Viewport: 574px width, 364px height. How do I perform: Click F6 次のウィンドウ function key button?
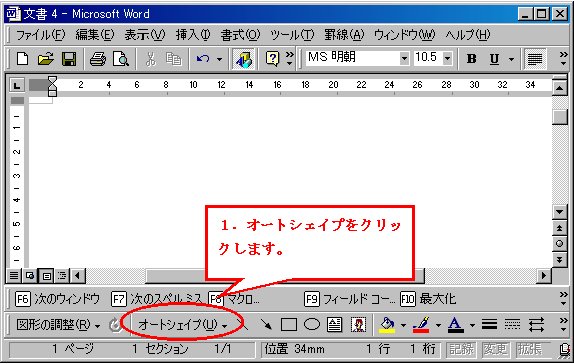coord(57,299)
